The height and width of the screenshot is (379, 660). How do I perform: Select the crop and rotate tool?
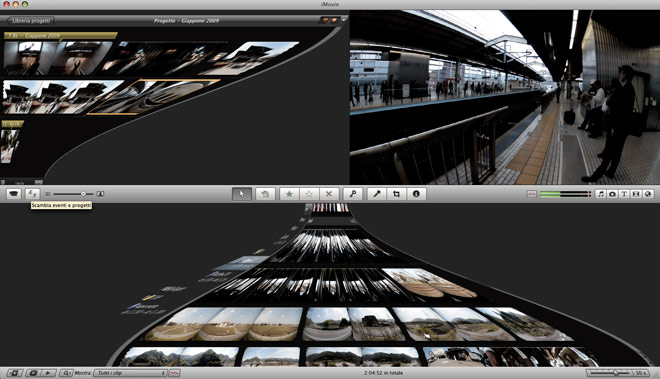397,194
